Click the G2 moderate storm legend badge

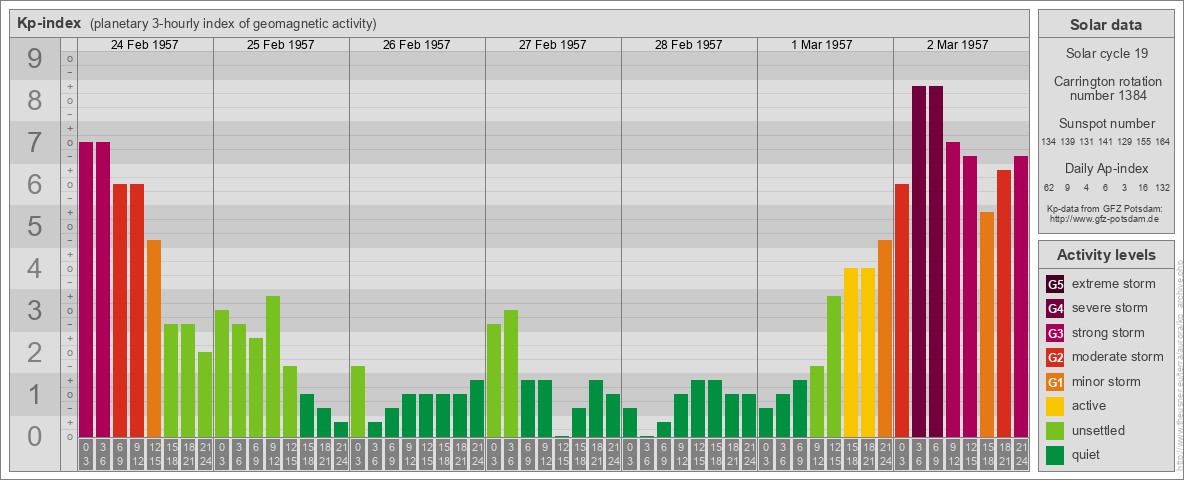(x=1055, y=357)
